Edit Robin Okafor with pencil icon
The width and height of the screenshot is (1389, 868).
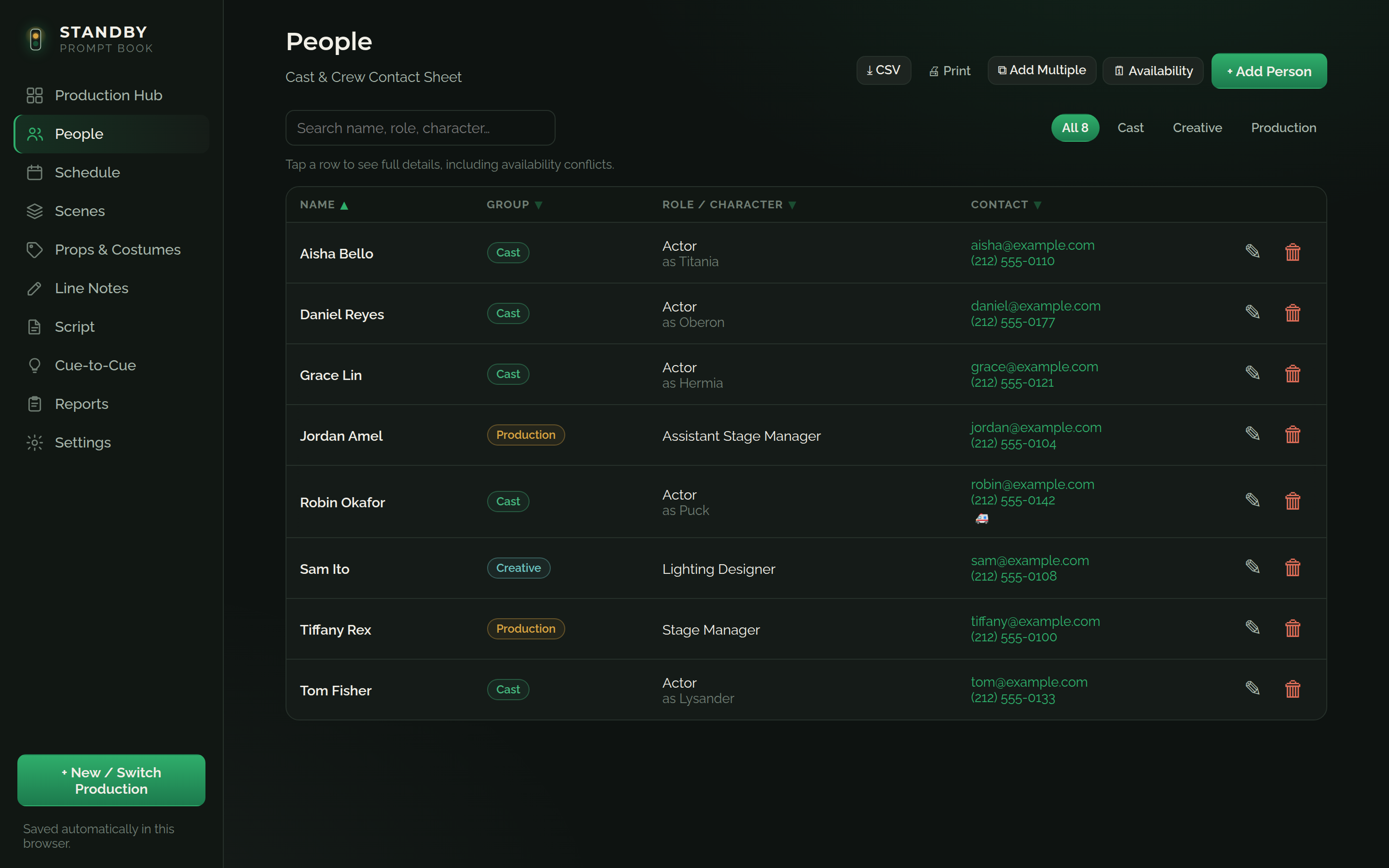[1253, 501]
